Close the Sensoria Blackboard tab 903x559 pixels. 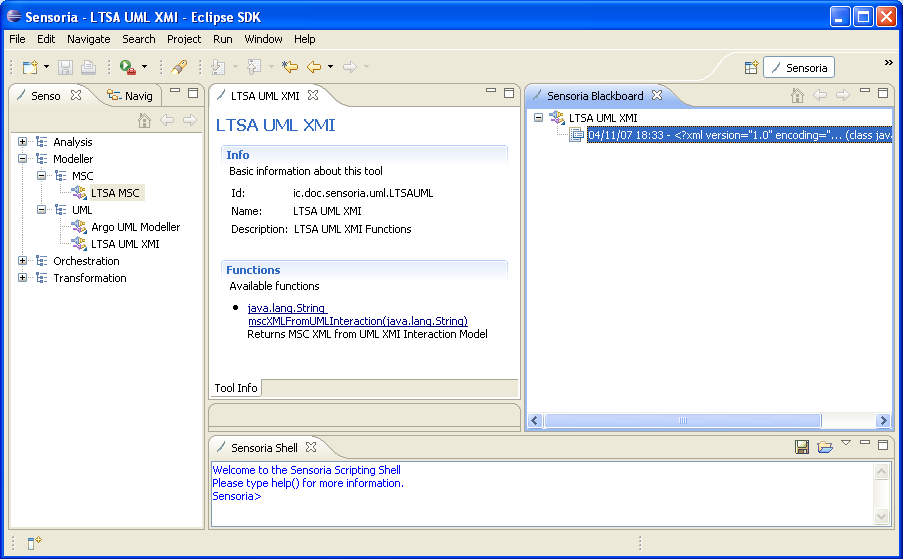pyautogui.click(x=657, y=95)
